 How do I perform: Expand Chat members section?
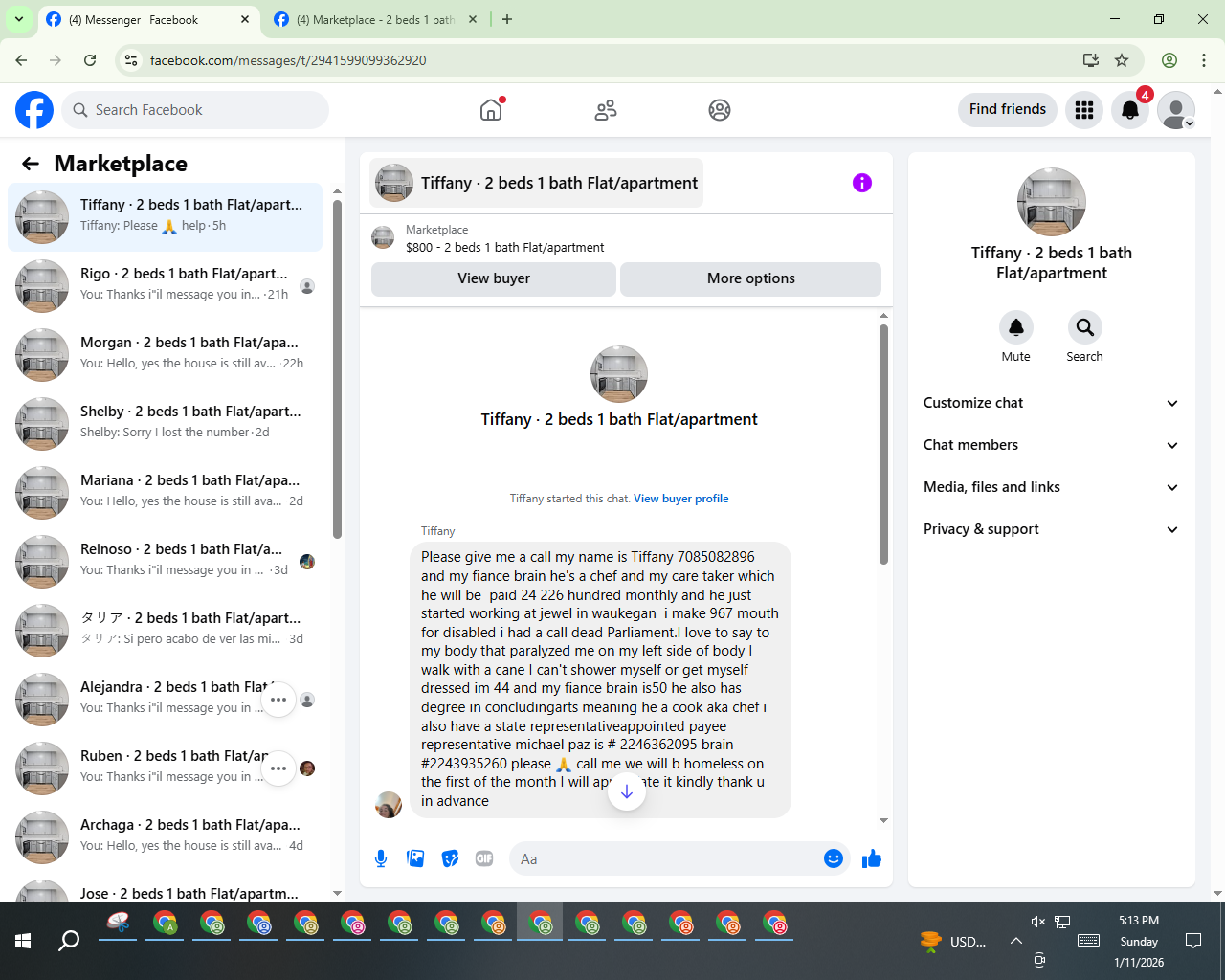coord(1052,445)
